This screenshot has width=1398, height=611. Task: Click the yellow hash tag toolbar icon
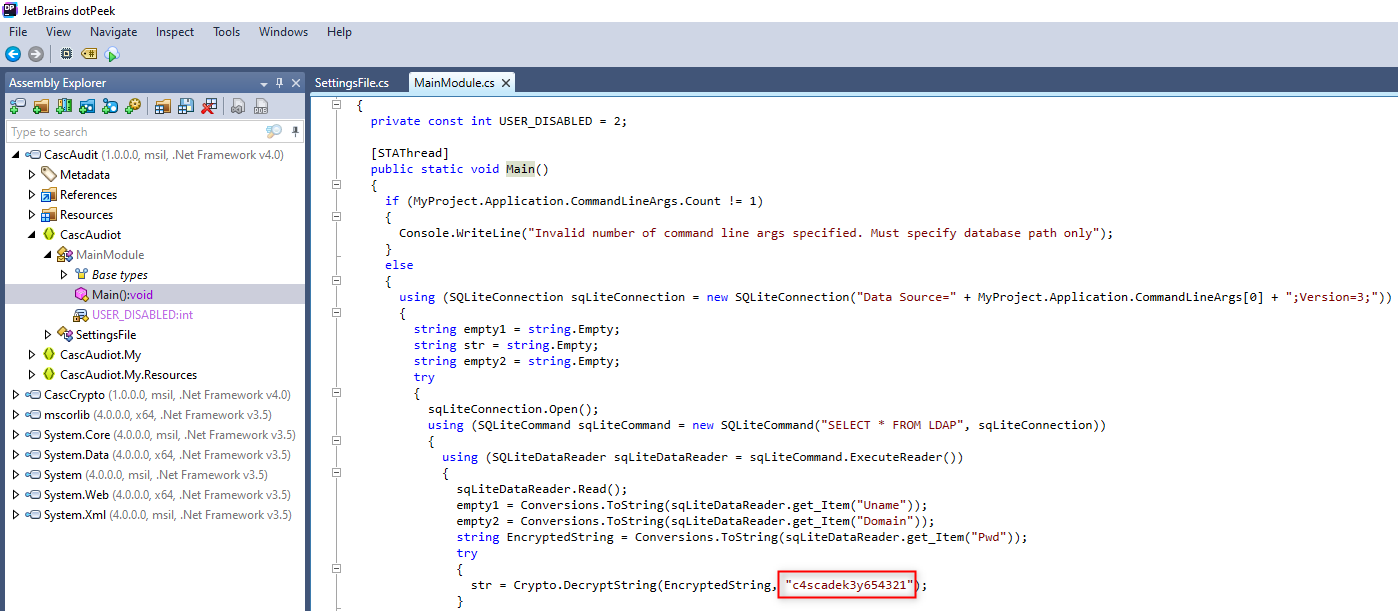(89, 54)
